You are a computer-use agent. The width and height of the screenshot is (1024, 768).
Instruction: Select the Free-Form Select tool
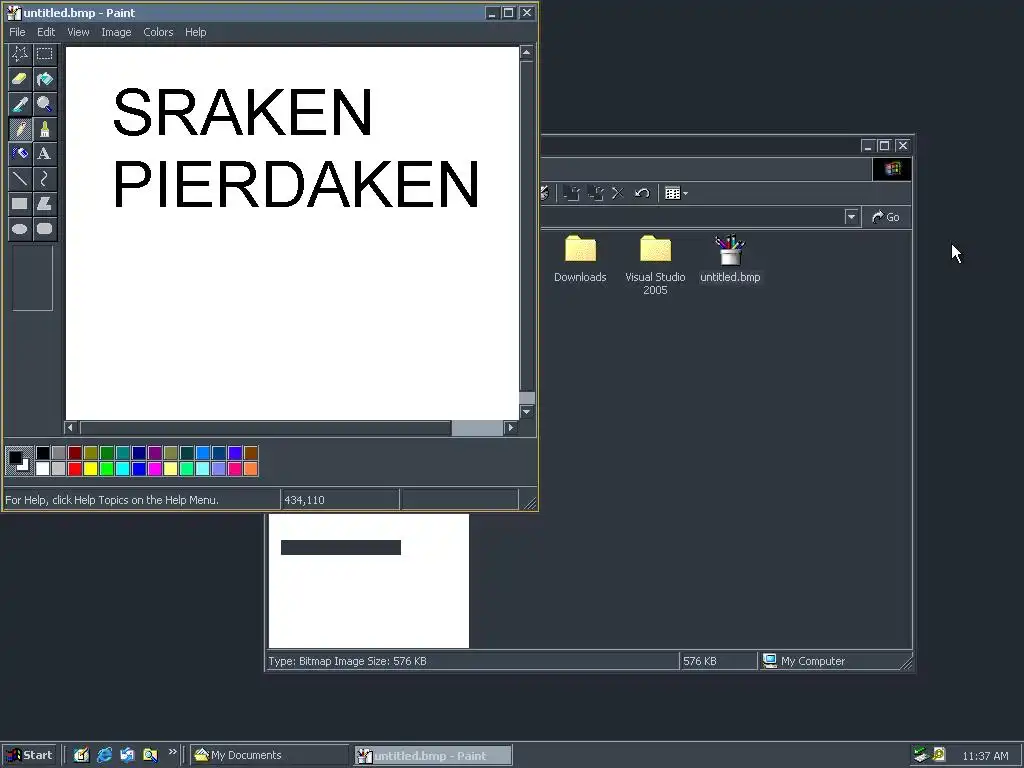pyautogui.click(x=20, y=54)
